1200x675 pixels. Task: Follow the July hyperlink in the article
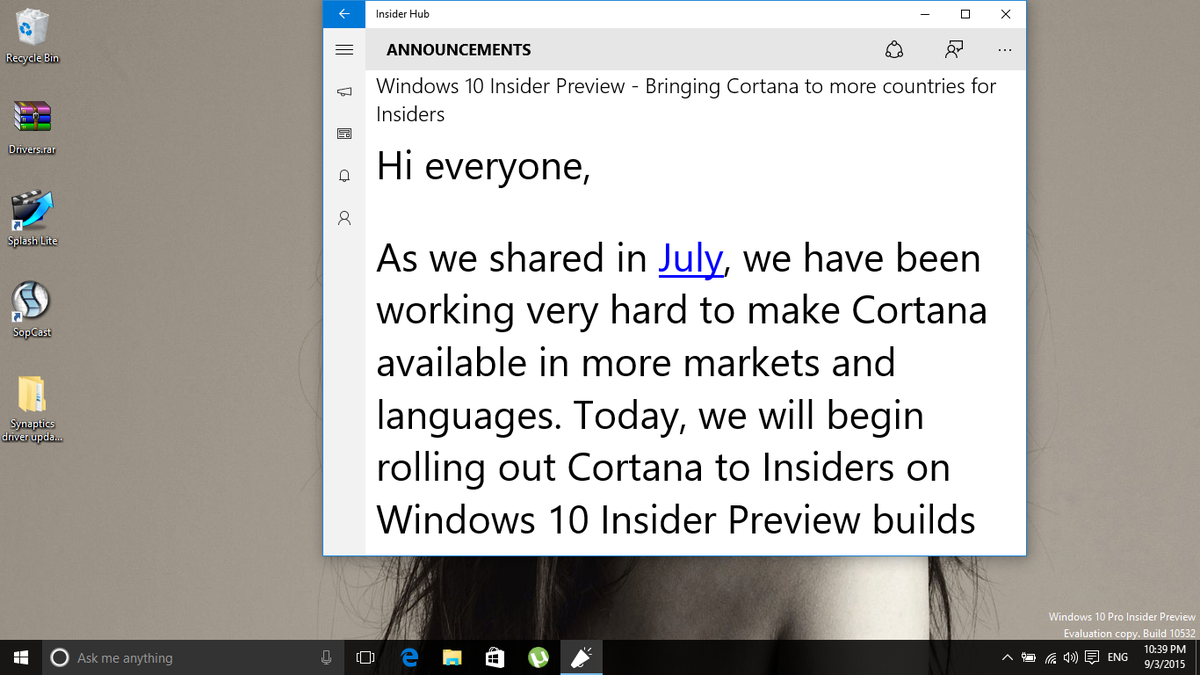tap(691, 258)
